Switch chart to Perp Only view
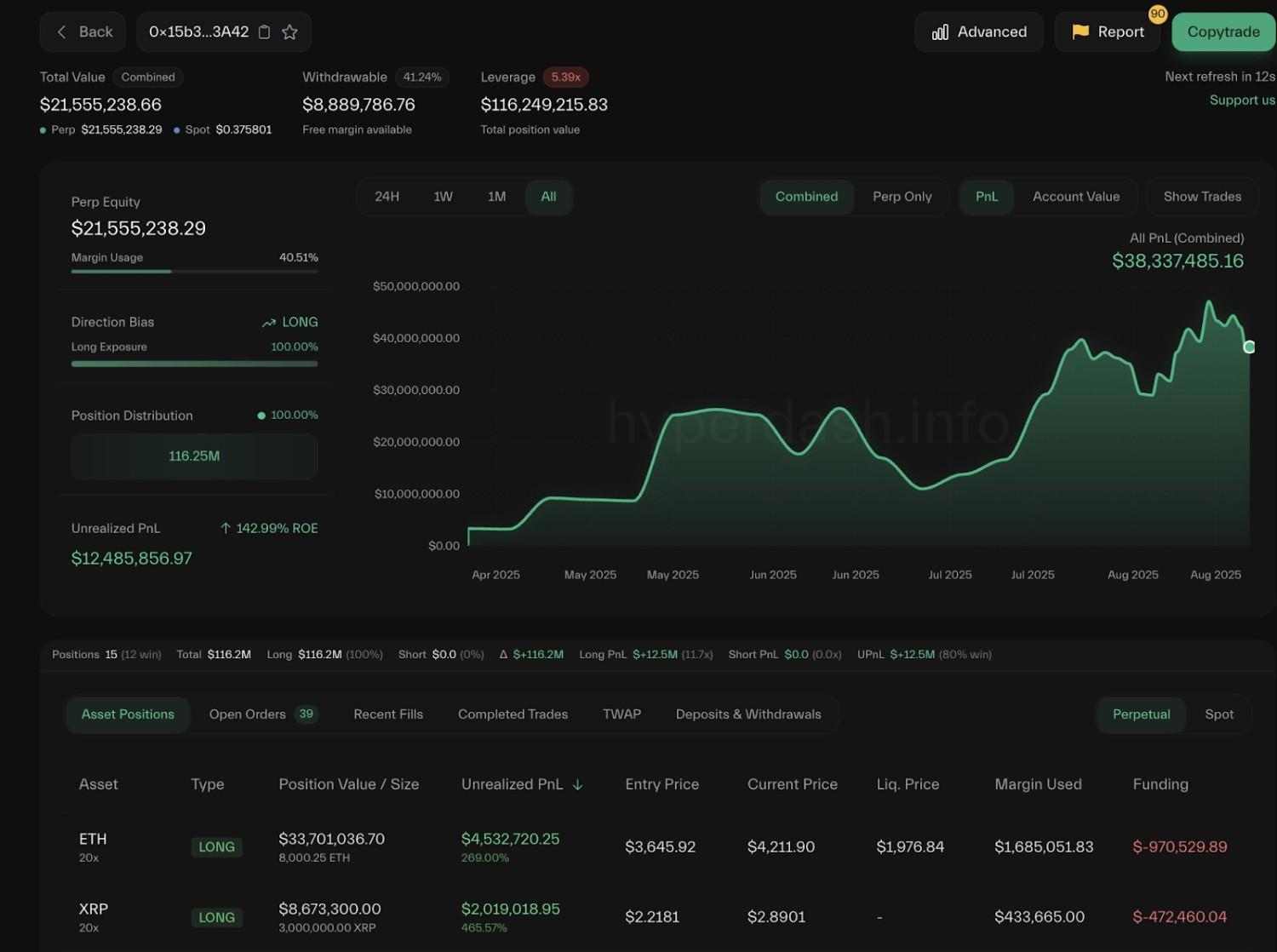1277x952 pixels. tap(902, 197)
